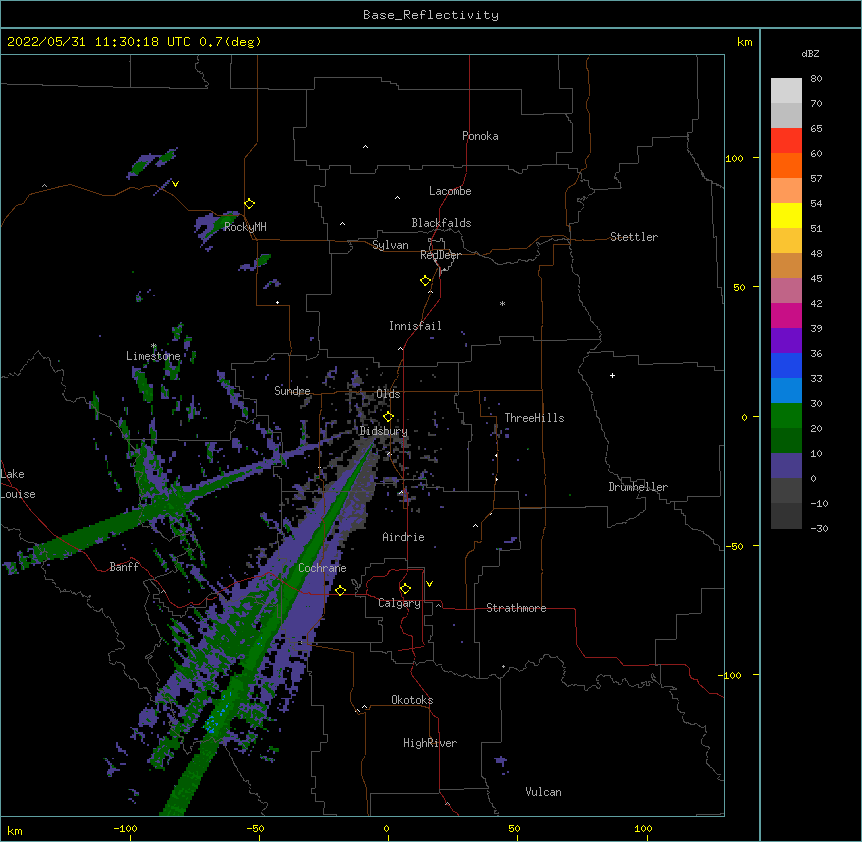This screenshot has height=842, width=862.
Task: Click the Vulcan label
Action: [543, 792]
